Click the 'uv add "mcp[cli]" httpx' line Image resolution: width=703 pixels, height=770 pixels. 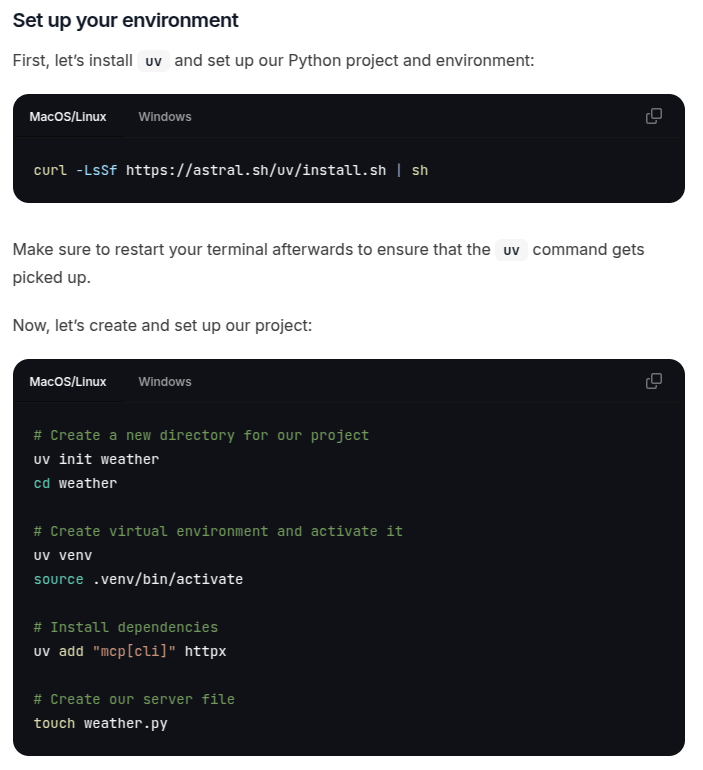coord(130,652)
